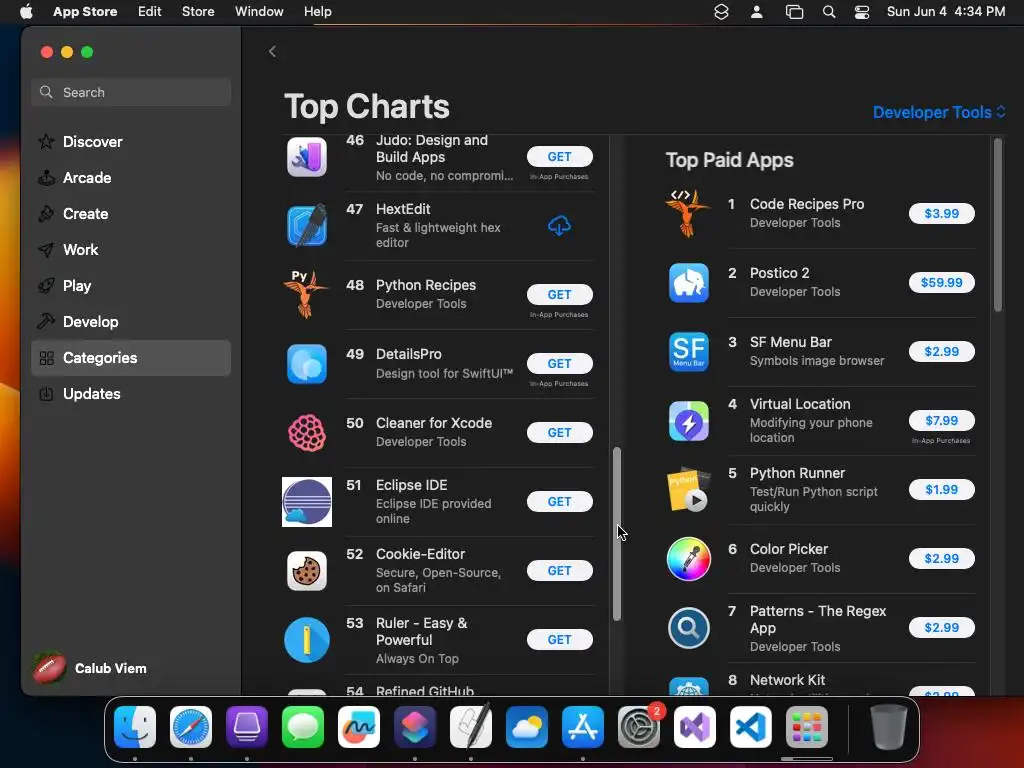Open the Judo: Design and Build Apps icon
Image resolution: width=1024 pixels, height=768 pixels.
(307, 157)
